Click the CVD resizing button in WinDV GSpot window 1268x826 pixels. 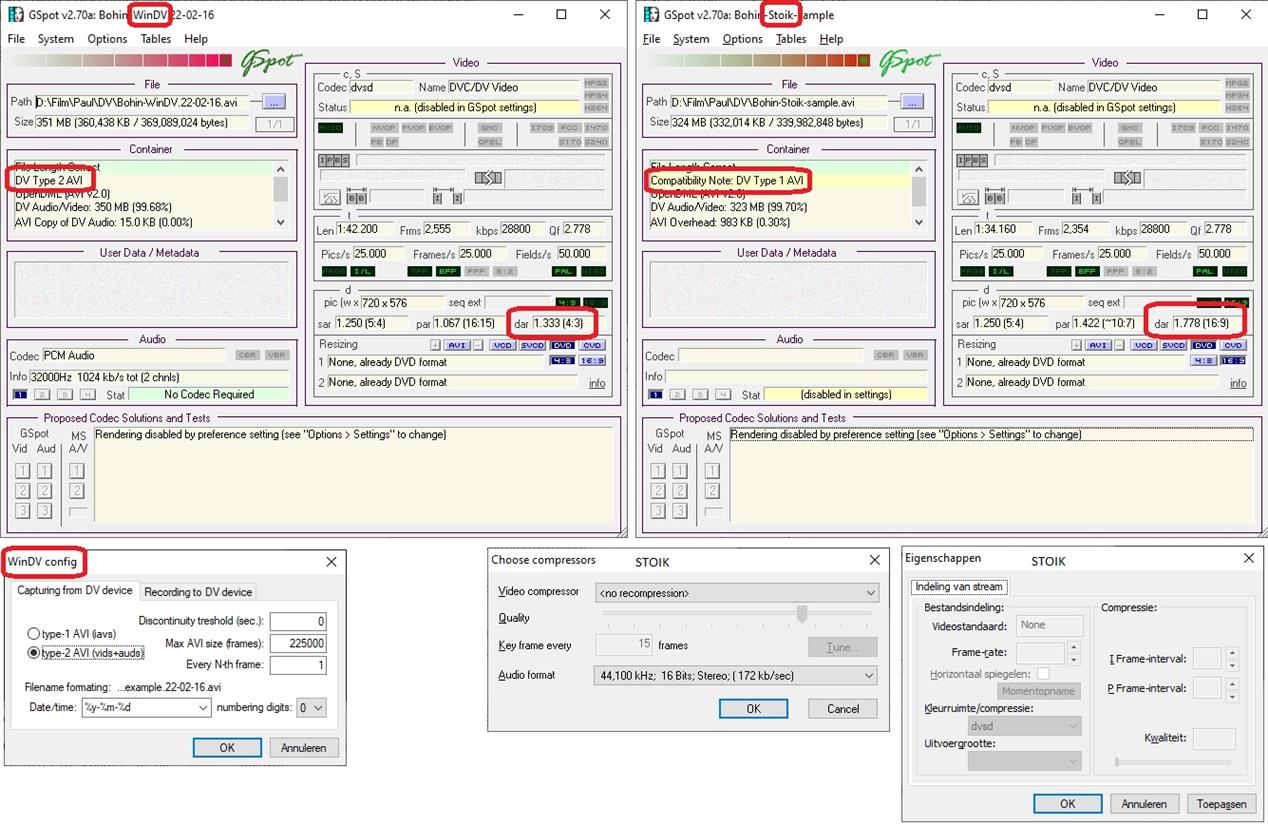pos(593,345)
